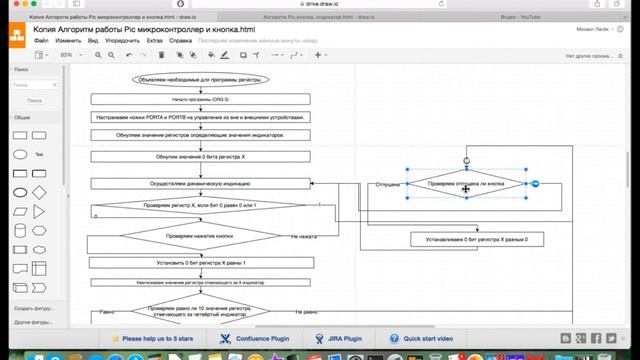Click the blue arrow handle on selected diamond

536,184
